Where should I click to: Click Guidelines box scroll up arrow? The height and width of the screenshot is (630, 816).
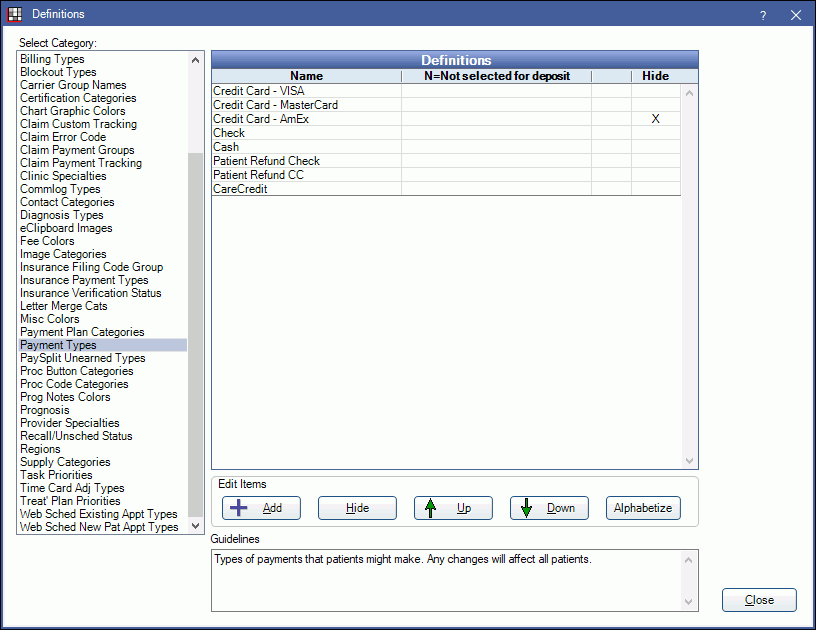click(688, 560)
